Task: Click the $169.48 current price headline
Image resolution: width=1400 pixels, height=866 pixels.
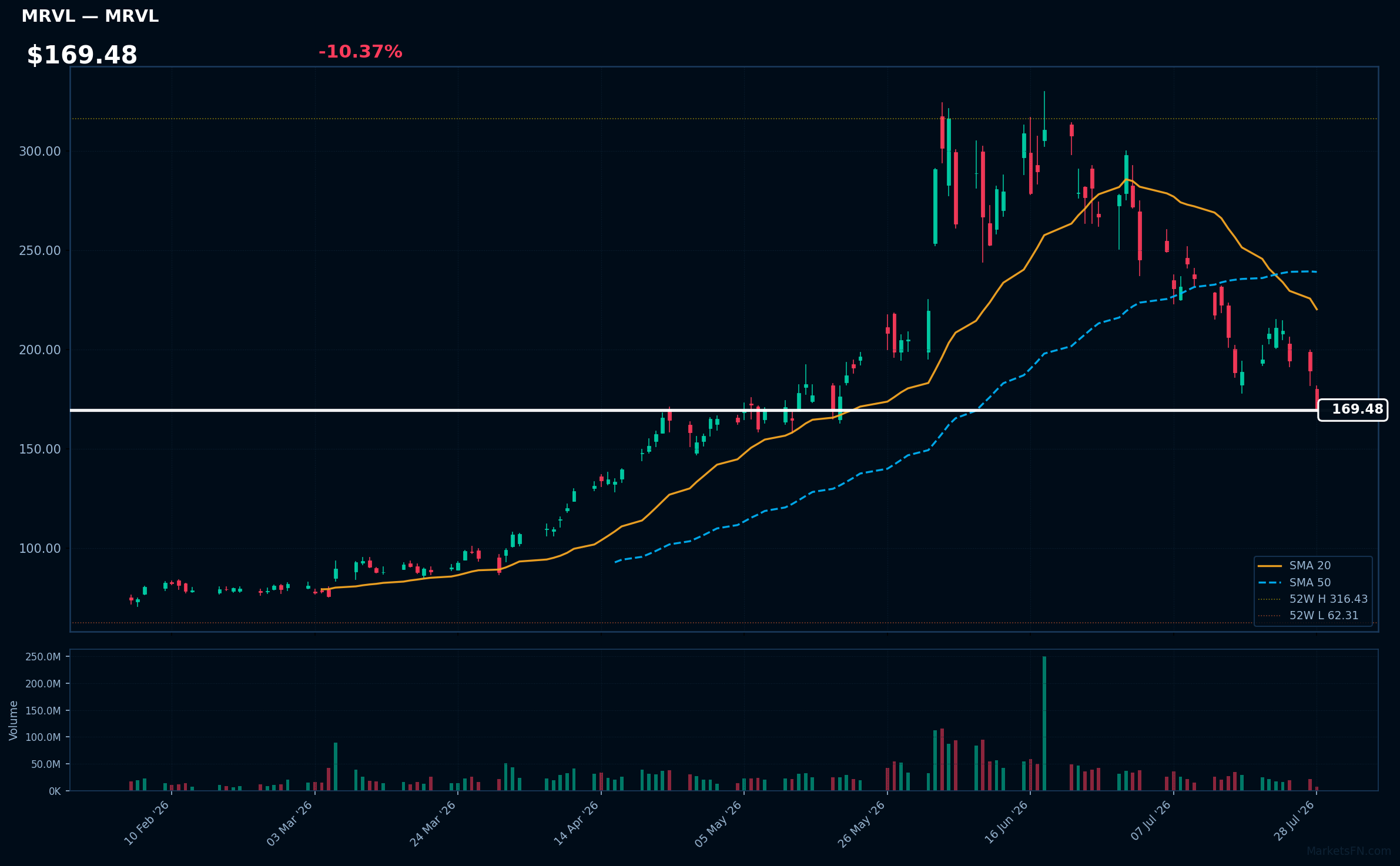Action: tap(82, 55)
